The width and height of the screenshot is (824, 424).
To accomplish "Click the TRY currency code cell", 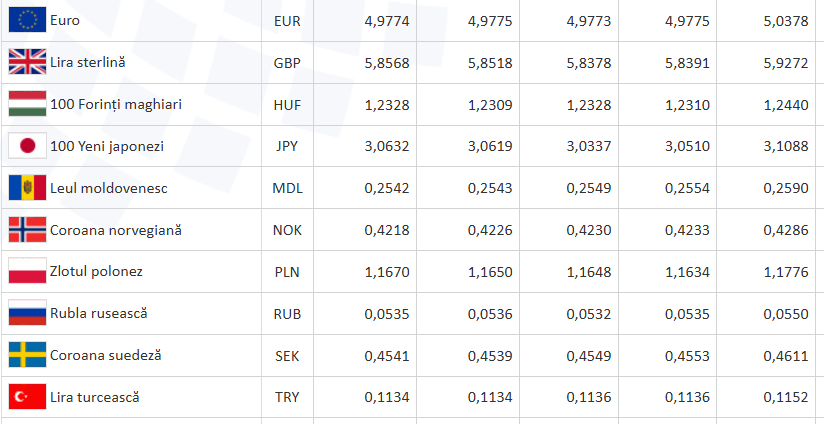I will pos(287,397).
